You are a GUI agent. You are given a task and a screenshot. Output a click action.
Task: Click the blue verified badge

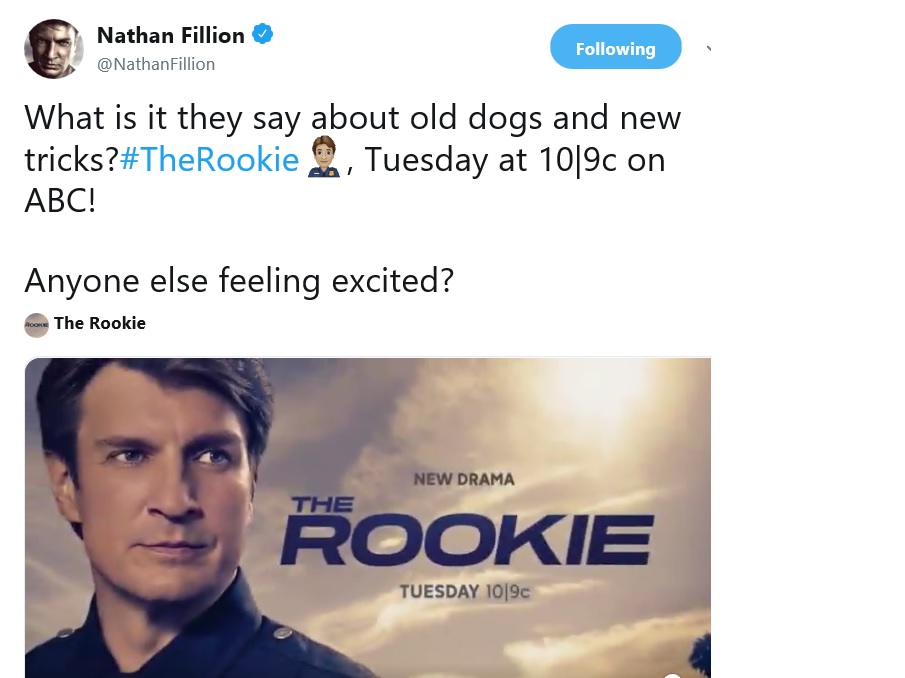(x=263, y=34)
